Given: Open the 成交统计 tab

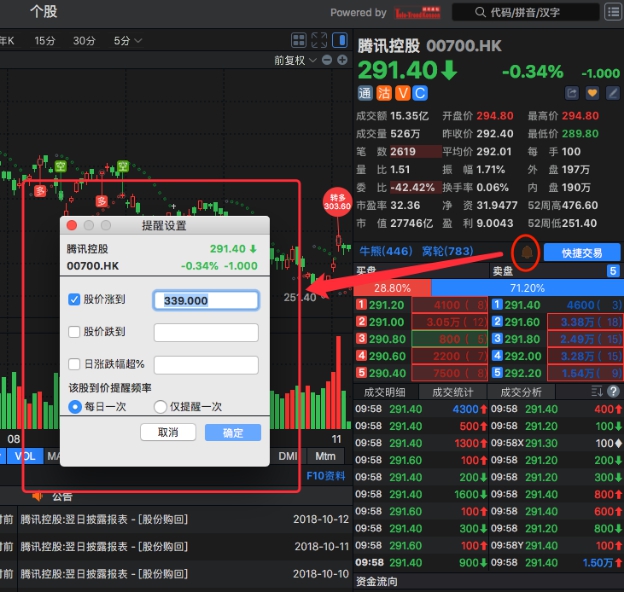Looking at the screenshot, I should click(453, 392).
